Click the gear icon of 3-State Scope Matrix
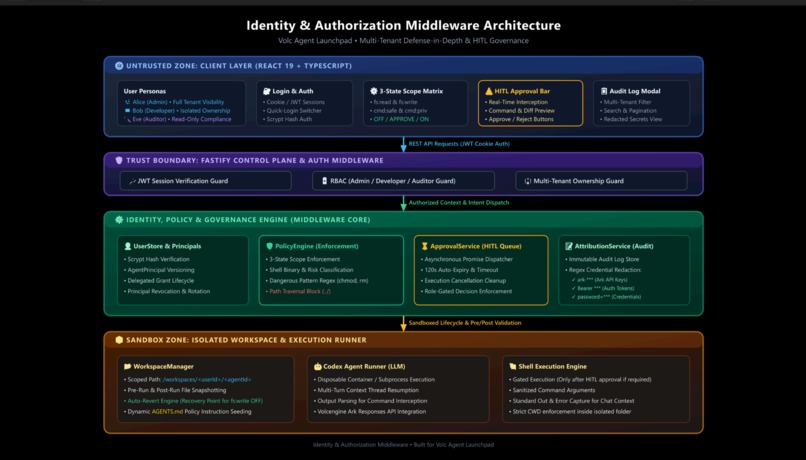 pyautogui.click(x=374, y=91)
